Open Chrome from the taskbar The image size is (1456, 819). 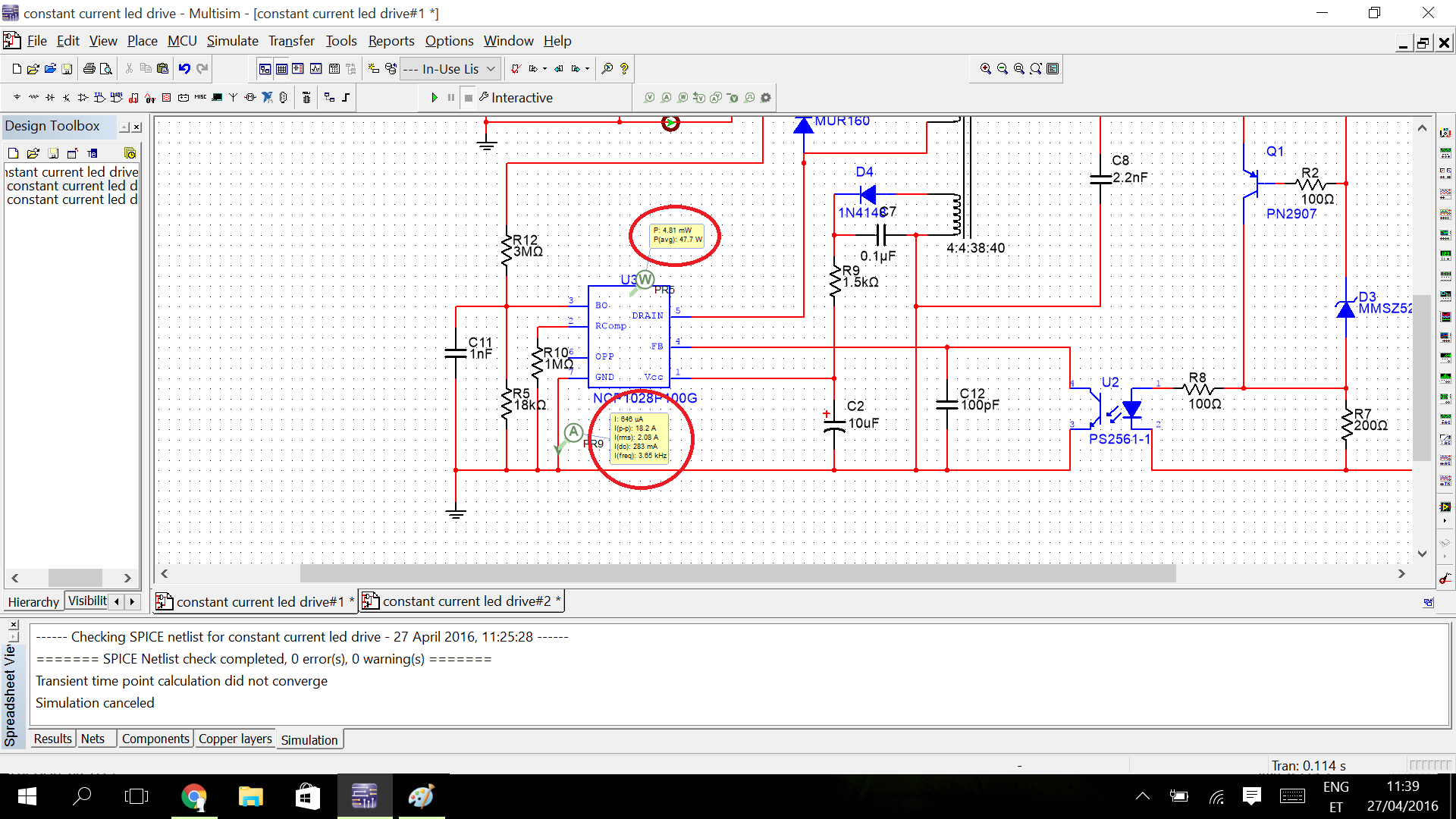pyautogui.click(x=194, y=796)
